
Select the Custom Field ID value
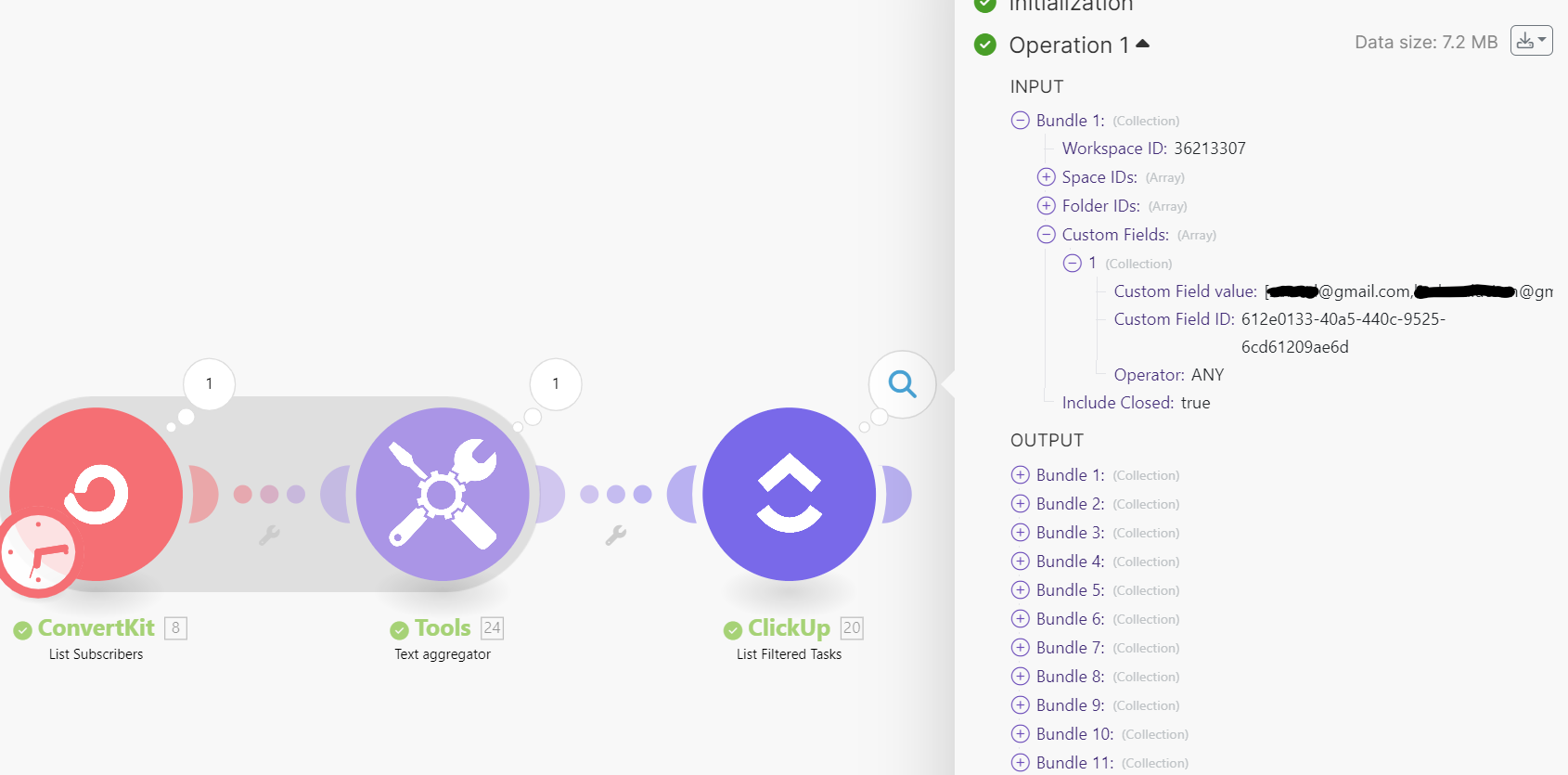coord(1343,333)
